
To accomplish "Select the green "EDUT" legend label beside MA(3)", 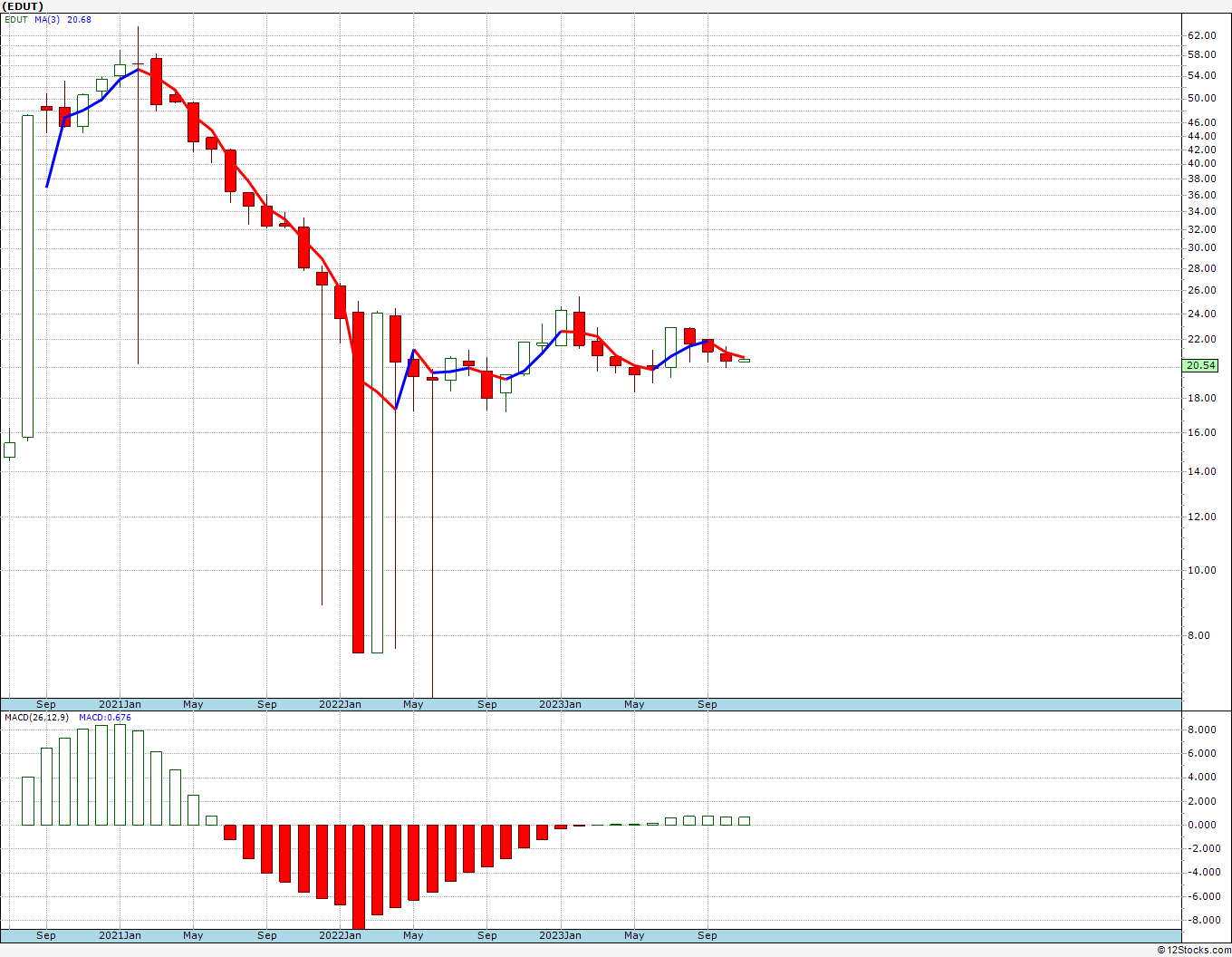I will tap(16, 20).
